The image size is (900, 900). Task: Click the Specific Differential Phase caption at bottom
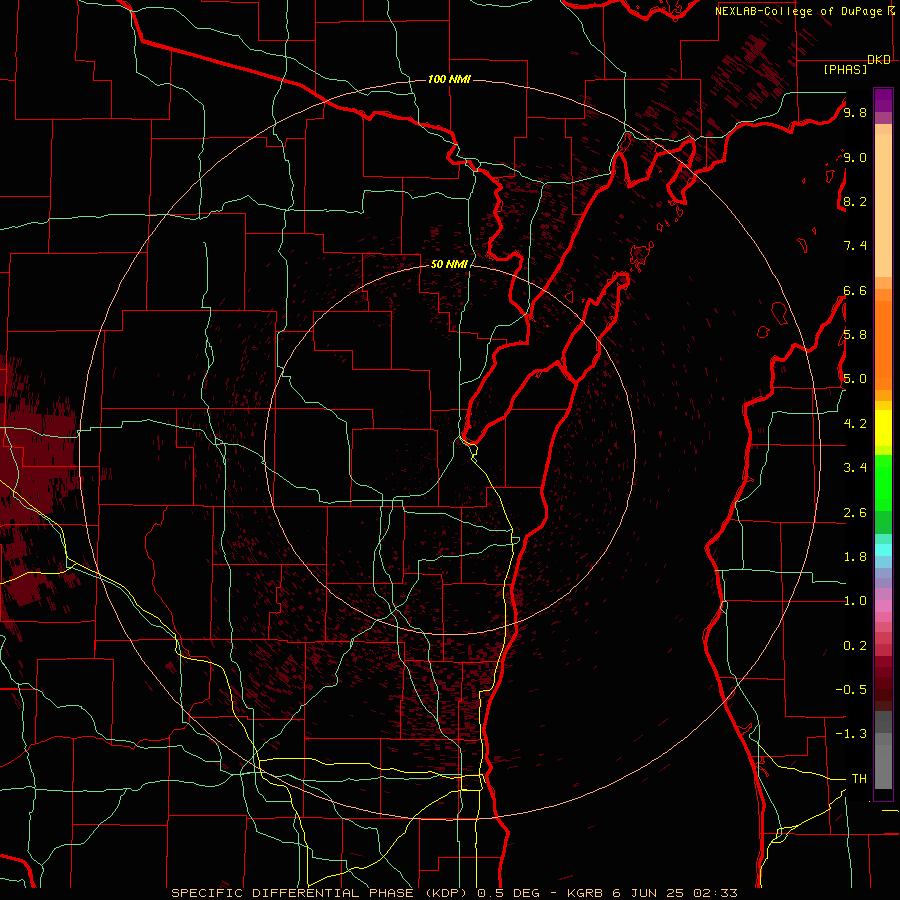[x=454, y=893]
